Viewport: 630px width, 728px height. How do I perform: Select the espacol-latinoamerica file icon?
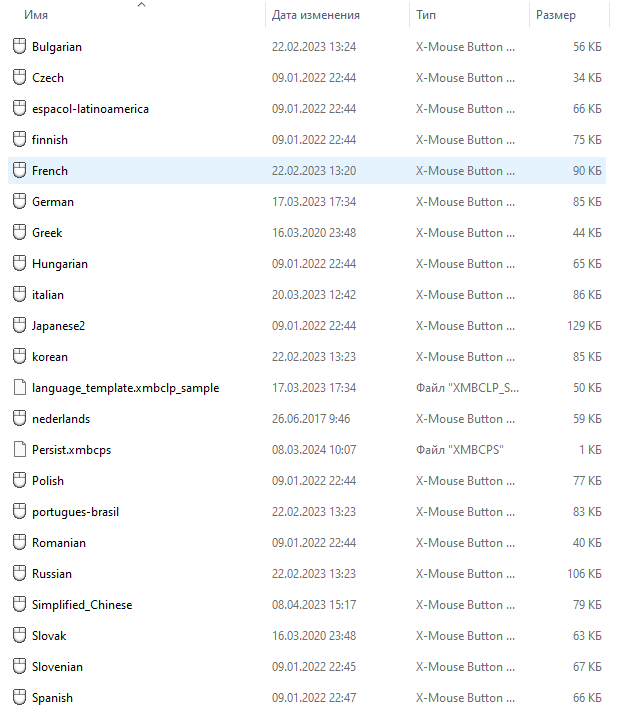click(x=19, y=109)
